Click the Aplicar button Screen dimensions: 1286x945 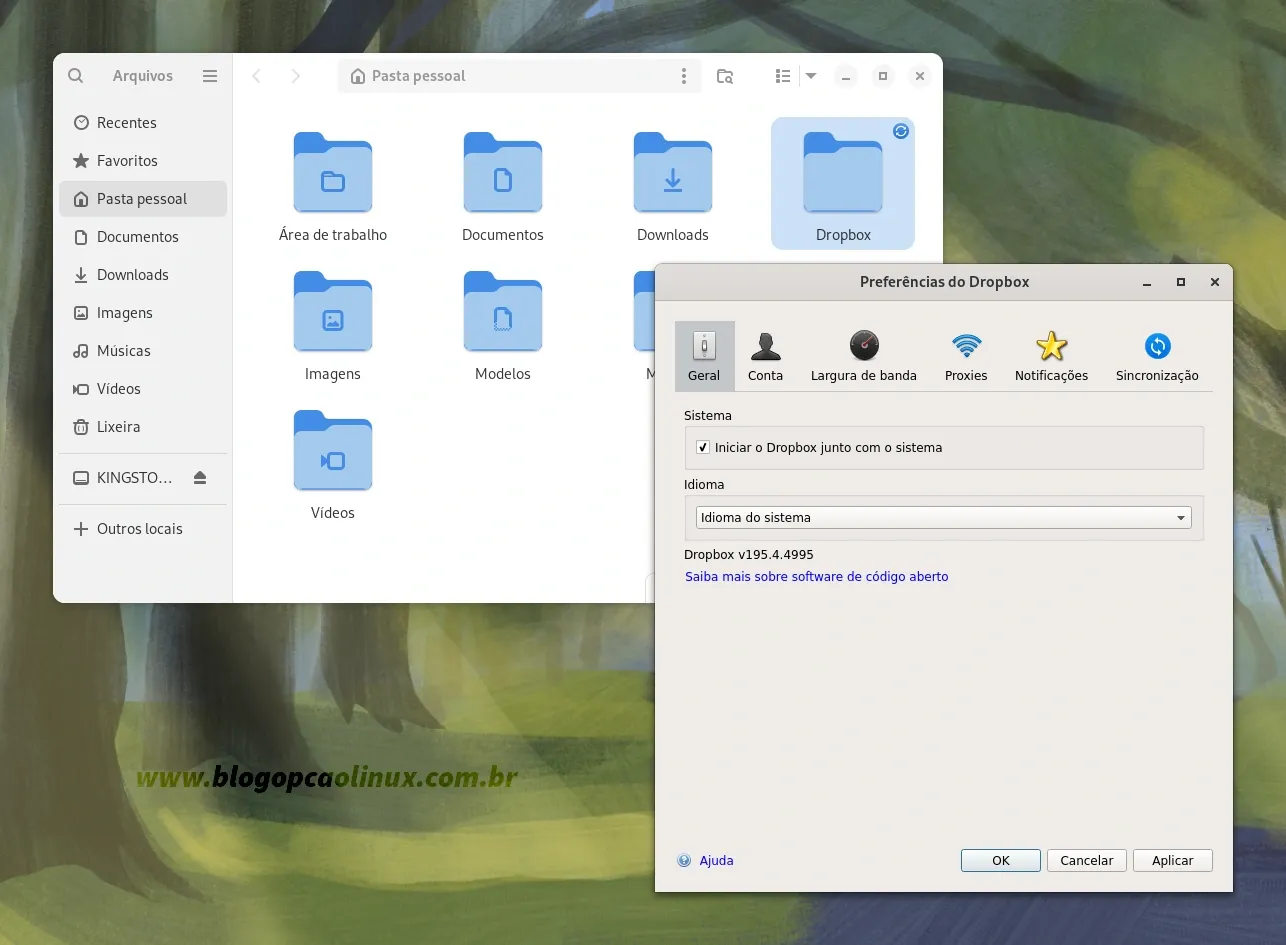(1173, 861)
